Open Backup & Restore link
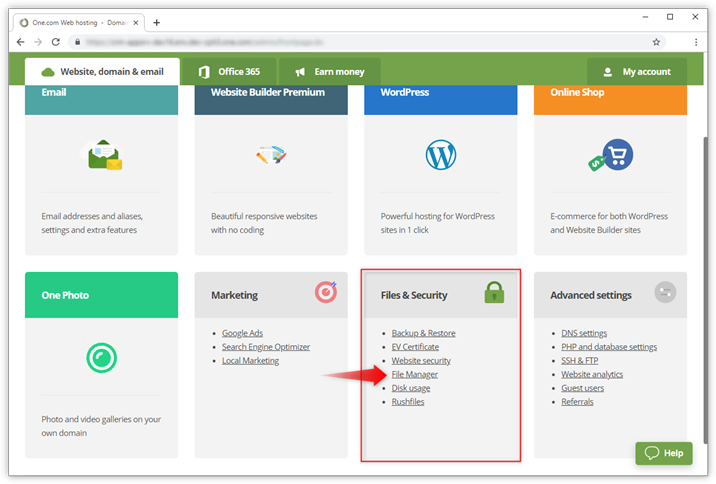Image resolution: width=716 pixels, height=484 pixels. click(423, 333)
